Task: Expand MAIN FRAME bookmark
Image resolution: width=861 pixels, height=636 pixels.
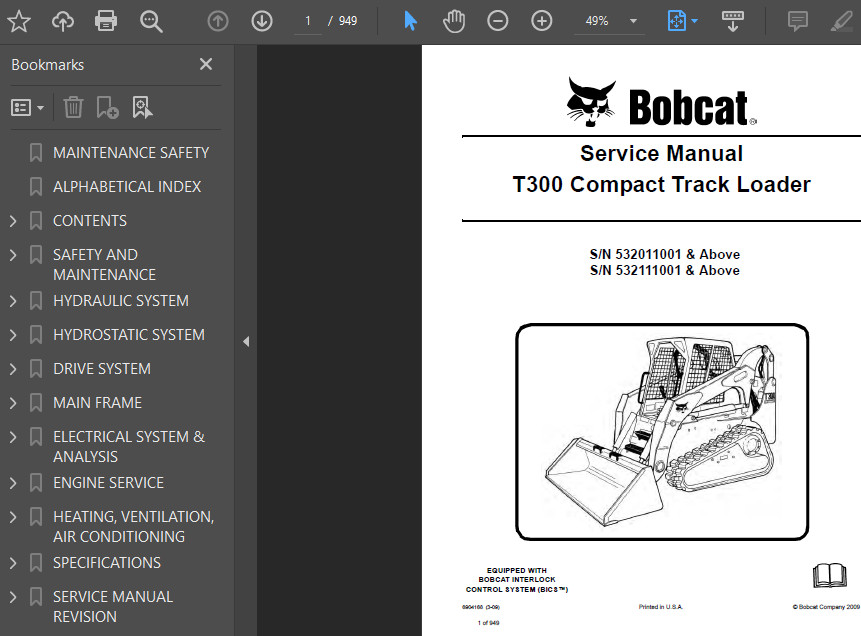Action: 13,403
